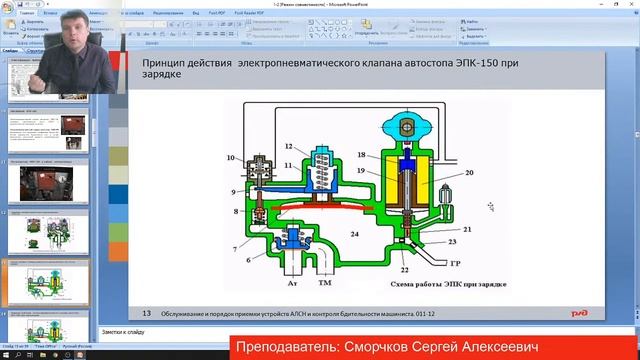Open the Foxit Reader PDF ribbon tab

coord(249,13)
